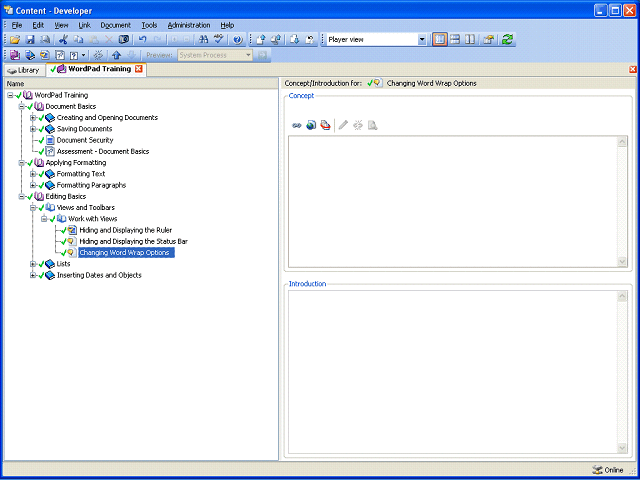This screenshot has width=640, height=480.
Task: Click the green Refresh arrows icon
Action: coord(507,40)
